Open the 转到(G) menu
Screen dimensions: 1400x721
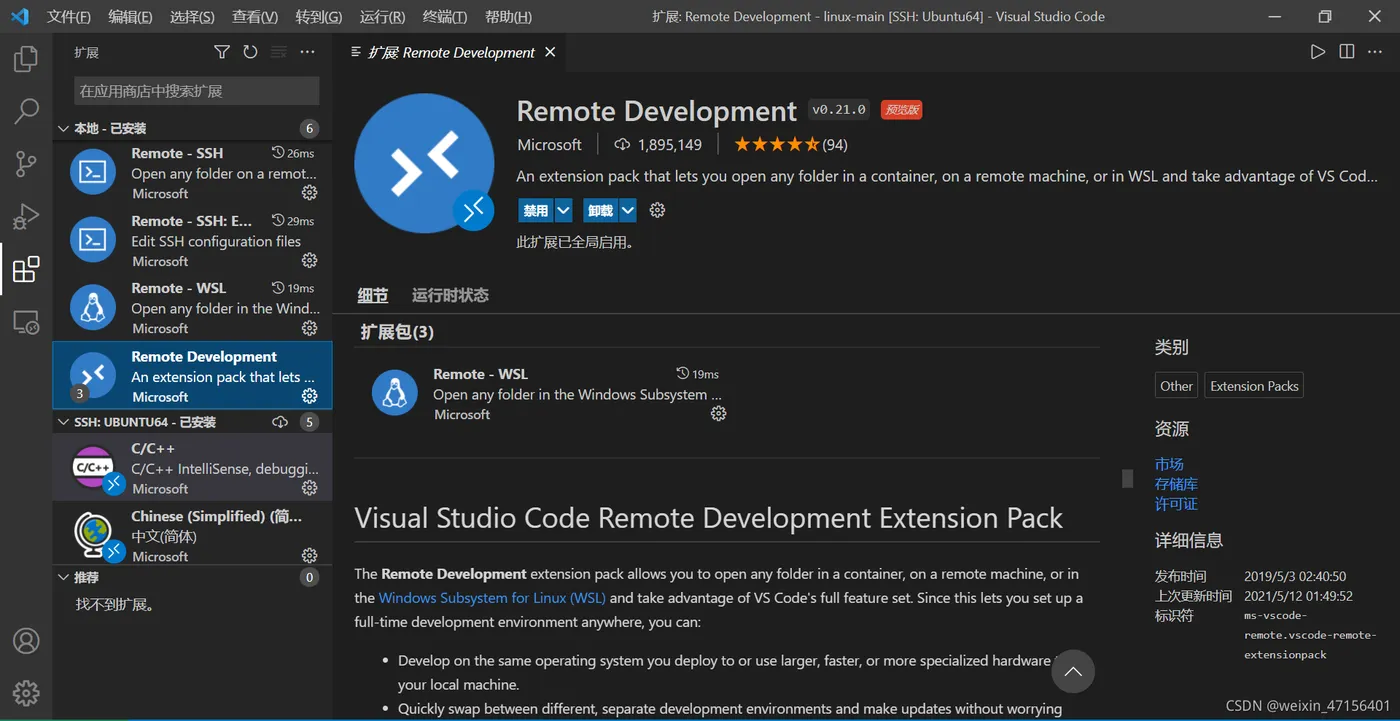point(319,17)
